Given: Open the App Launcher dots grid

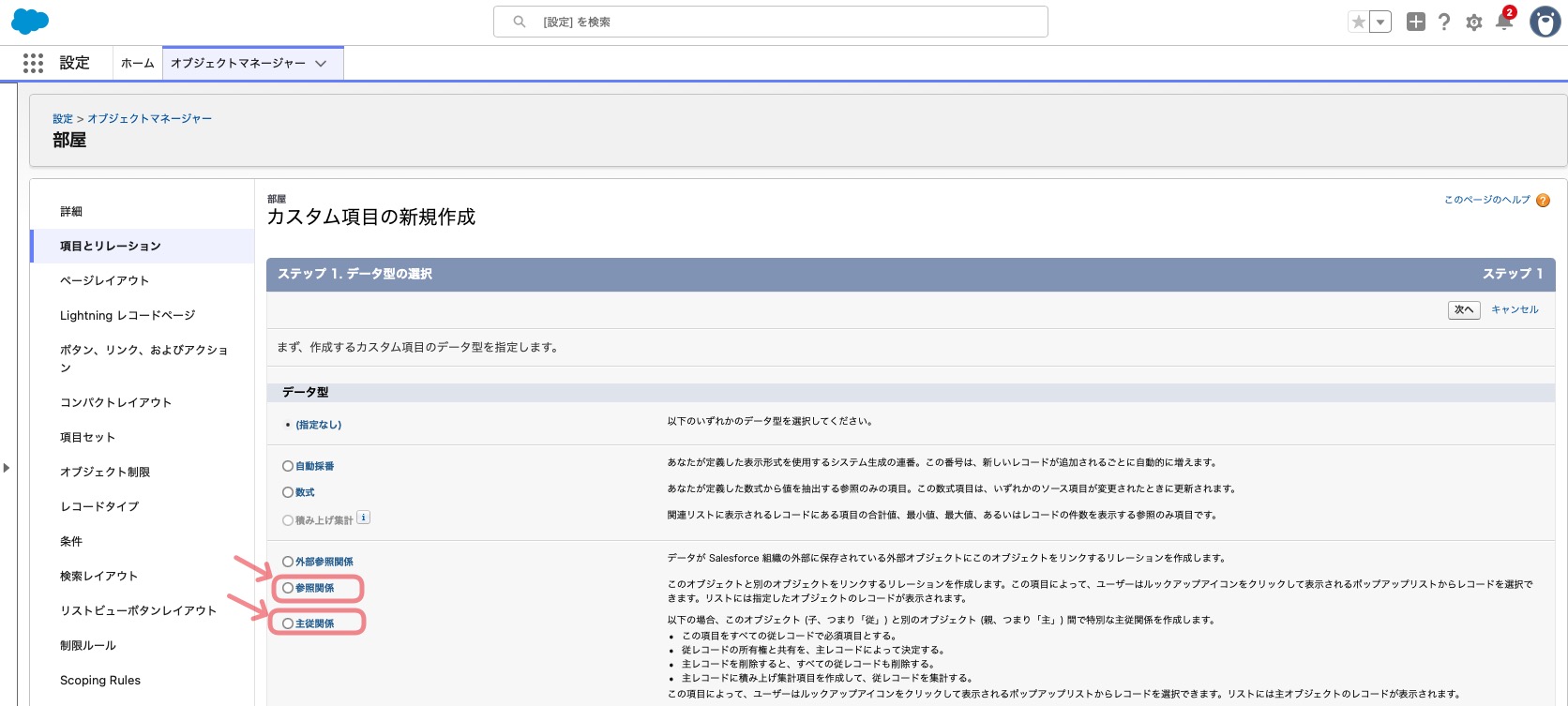Looking at the screenshot, I should tap(33, 63).
